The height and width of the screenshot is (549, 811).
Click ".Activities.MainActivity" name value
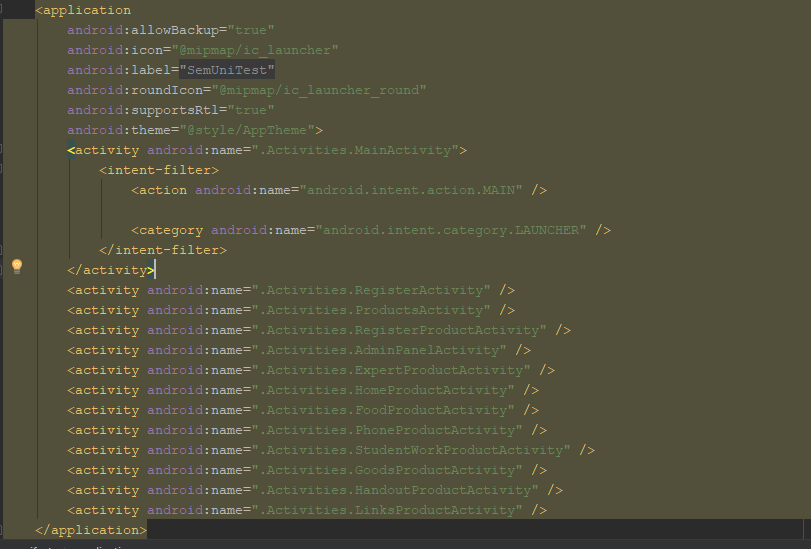(x=355, y=150)
